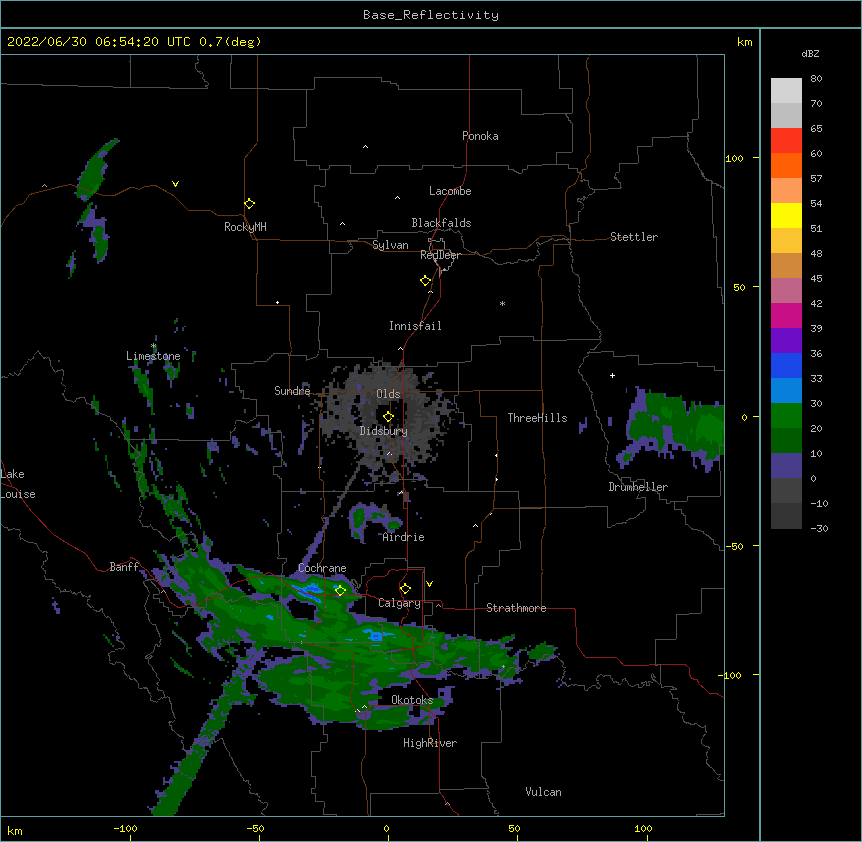Click the RockyMH town label

[245, 227]
